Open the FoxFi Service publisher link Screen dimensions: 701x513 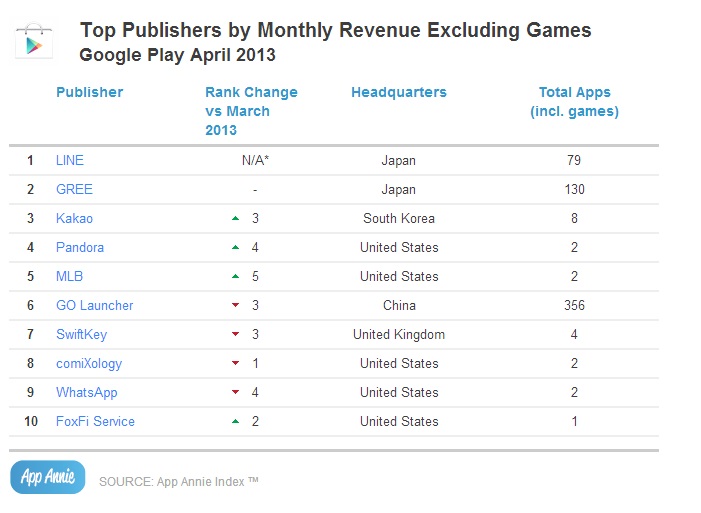tap(95, 421)
